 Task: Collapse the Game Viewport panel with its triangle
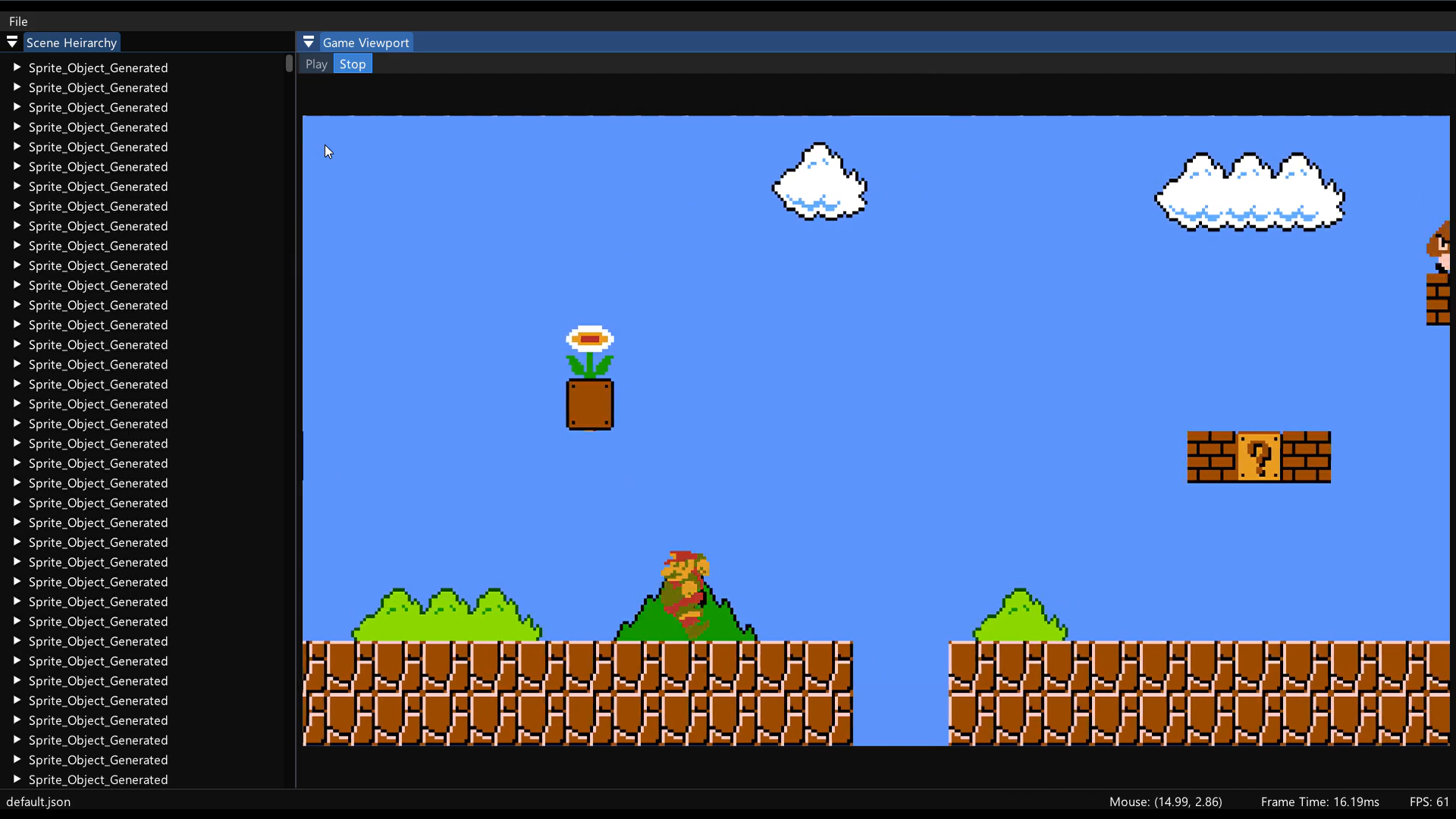[309, 42]
